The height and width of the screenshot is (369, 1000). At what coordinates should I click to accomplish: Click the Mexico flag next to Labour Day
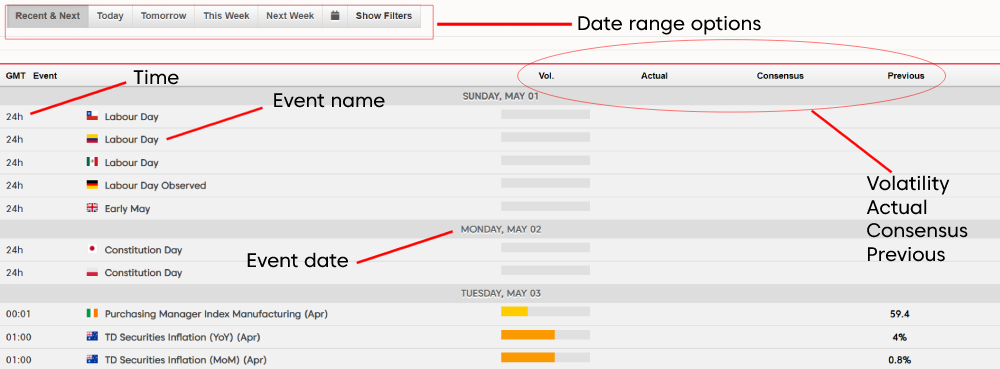pos(92,162)
